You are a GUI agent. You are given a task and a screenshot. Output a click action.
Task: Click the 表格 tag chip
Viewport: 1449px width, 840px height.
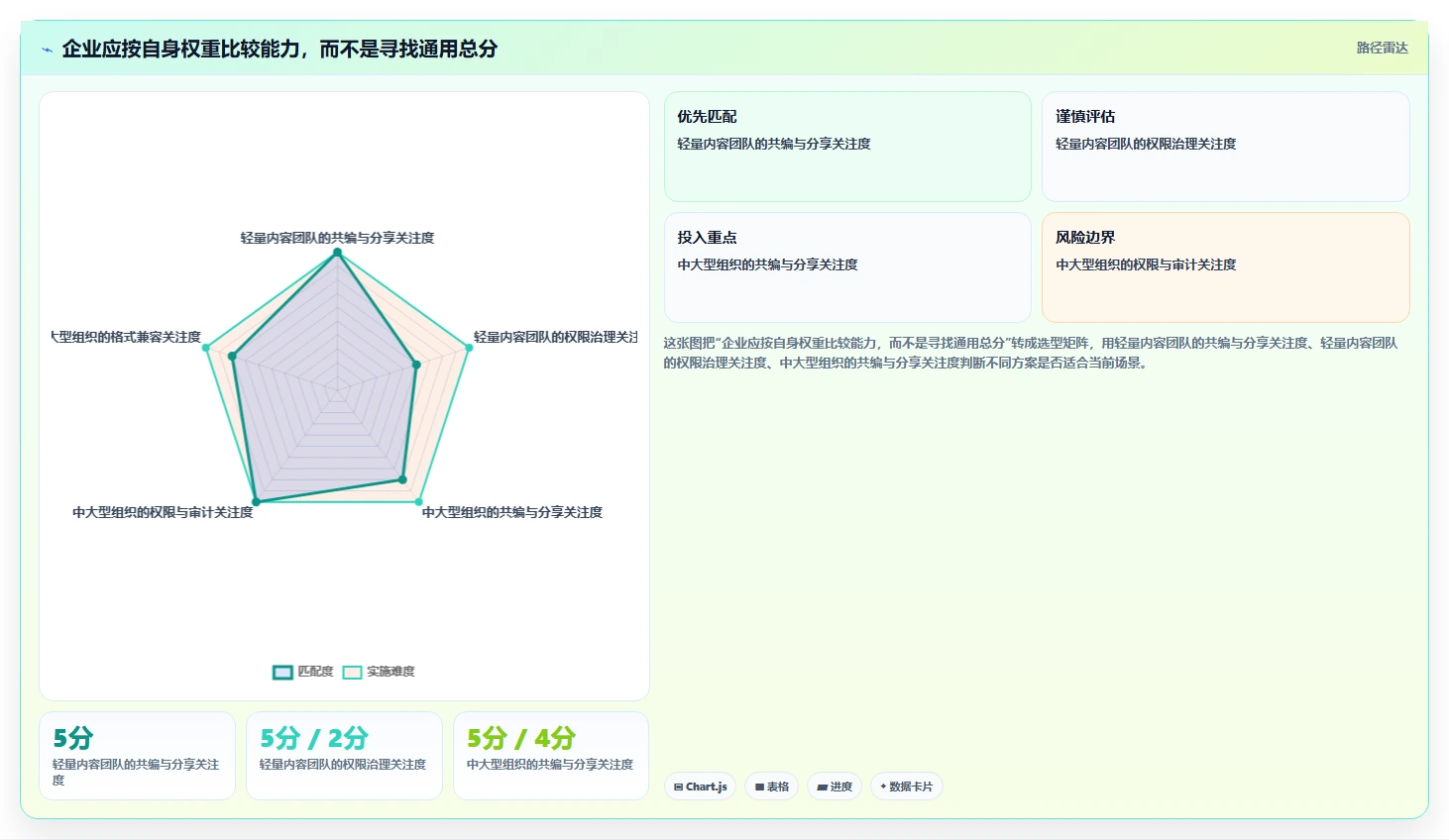771,787
